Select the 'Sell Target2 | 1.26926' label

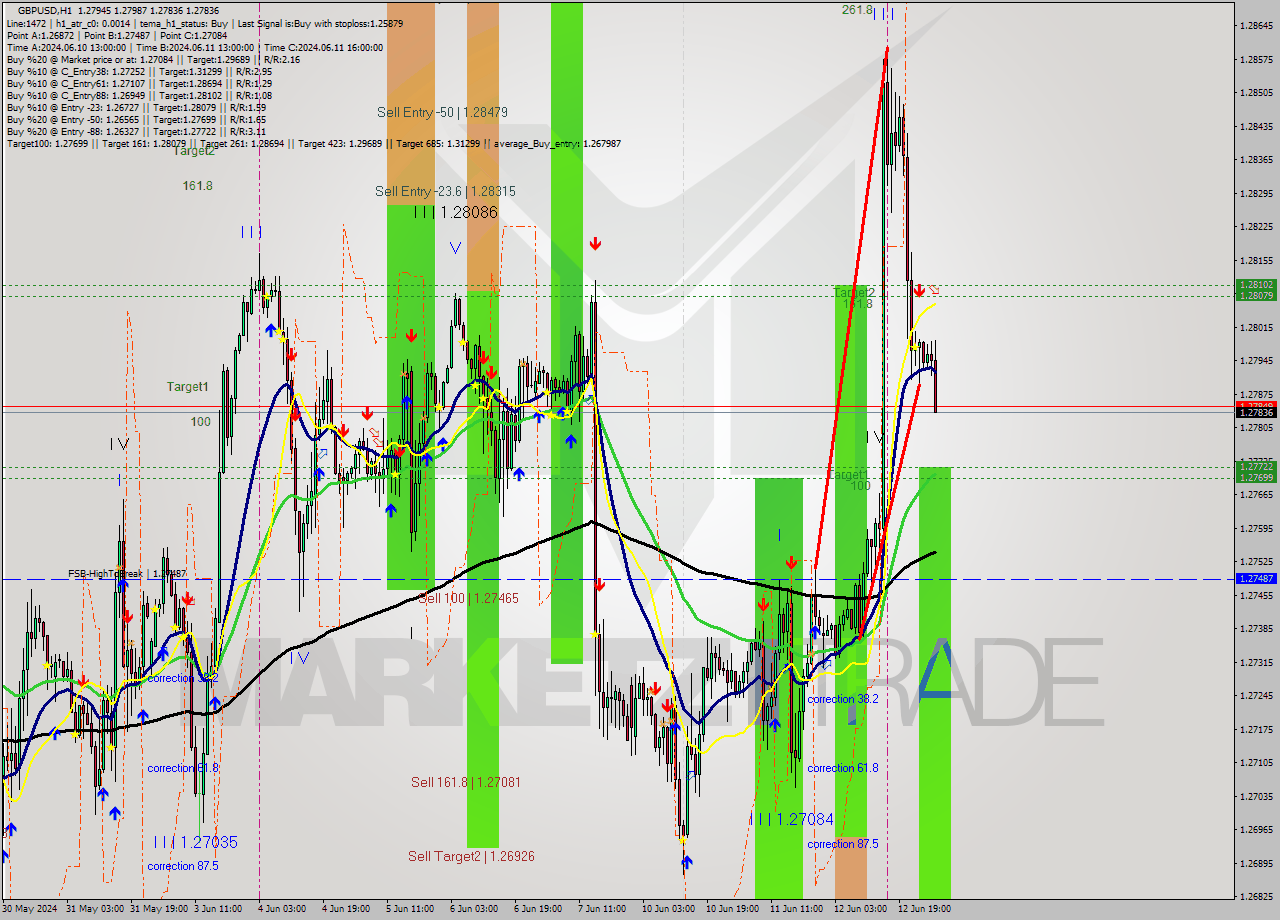click(471, 856)
